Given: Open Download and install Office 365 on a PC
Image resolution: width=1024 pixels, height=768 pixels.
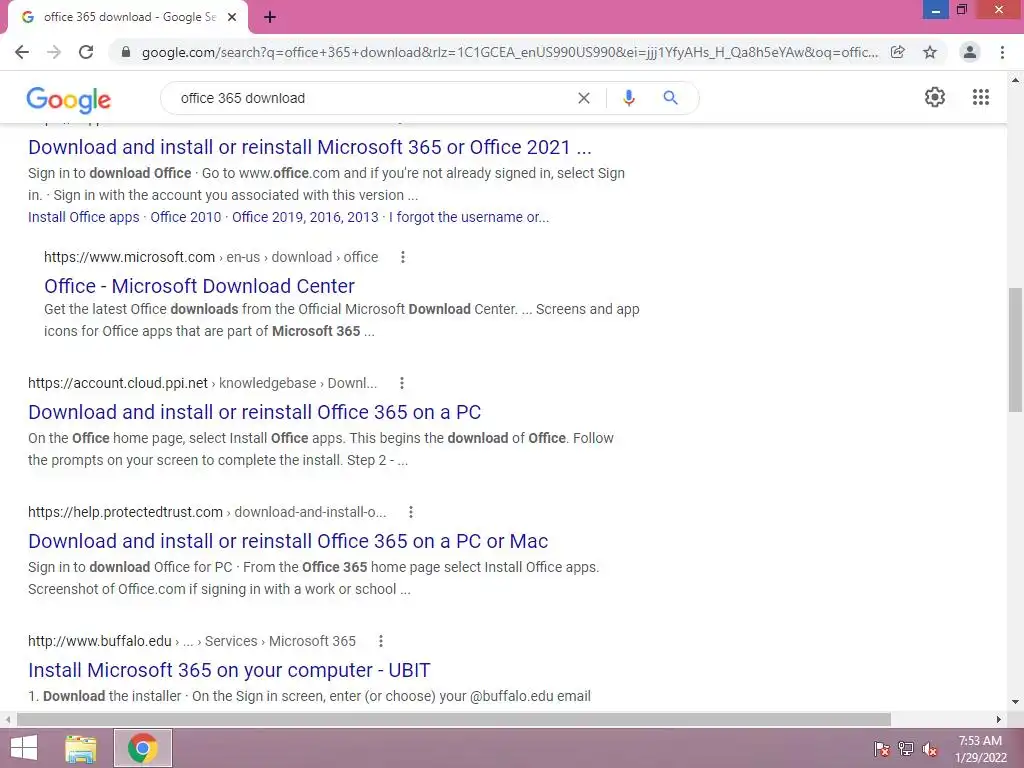Looking at the screenshot, I should [x=255, y=412].
